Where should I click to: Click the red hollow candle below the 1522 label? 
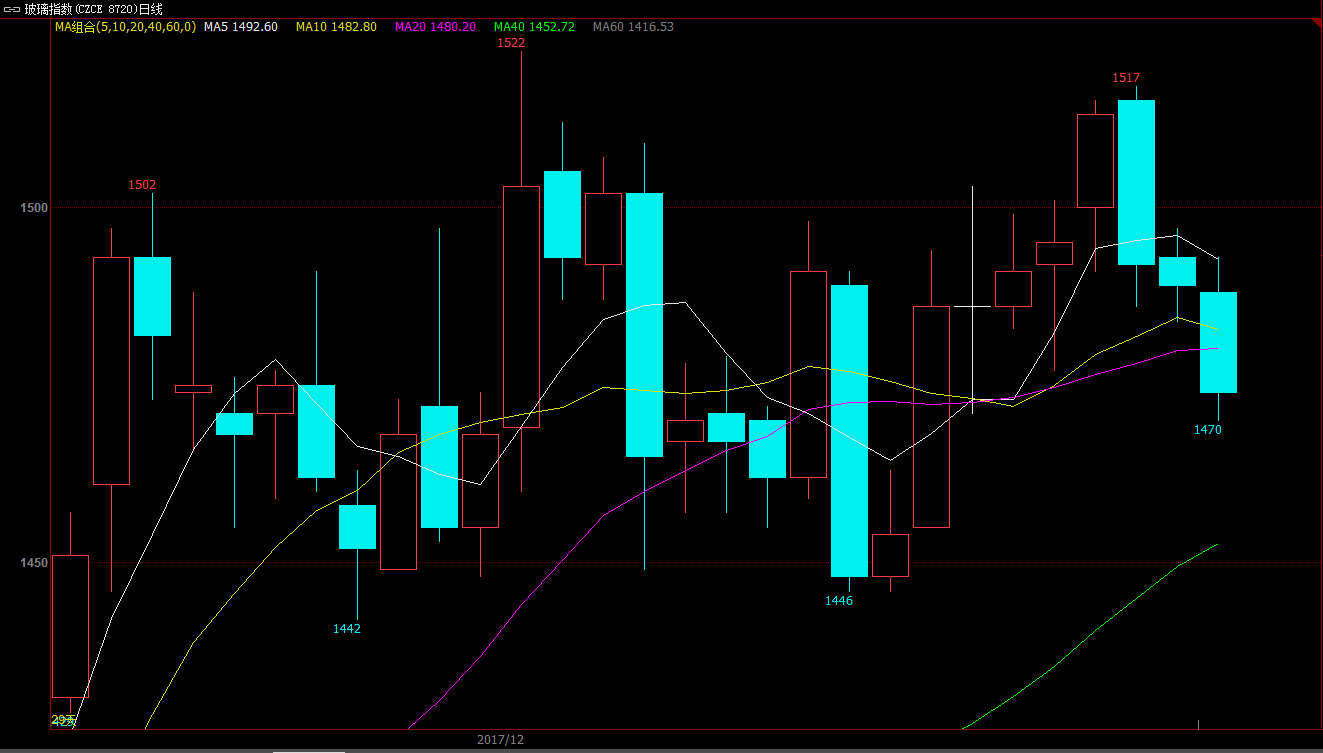pos(521,307)
